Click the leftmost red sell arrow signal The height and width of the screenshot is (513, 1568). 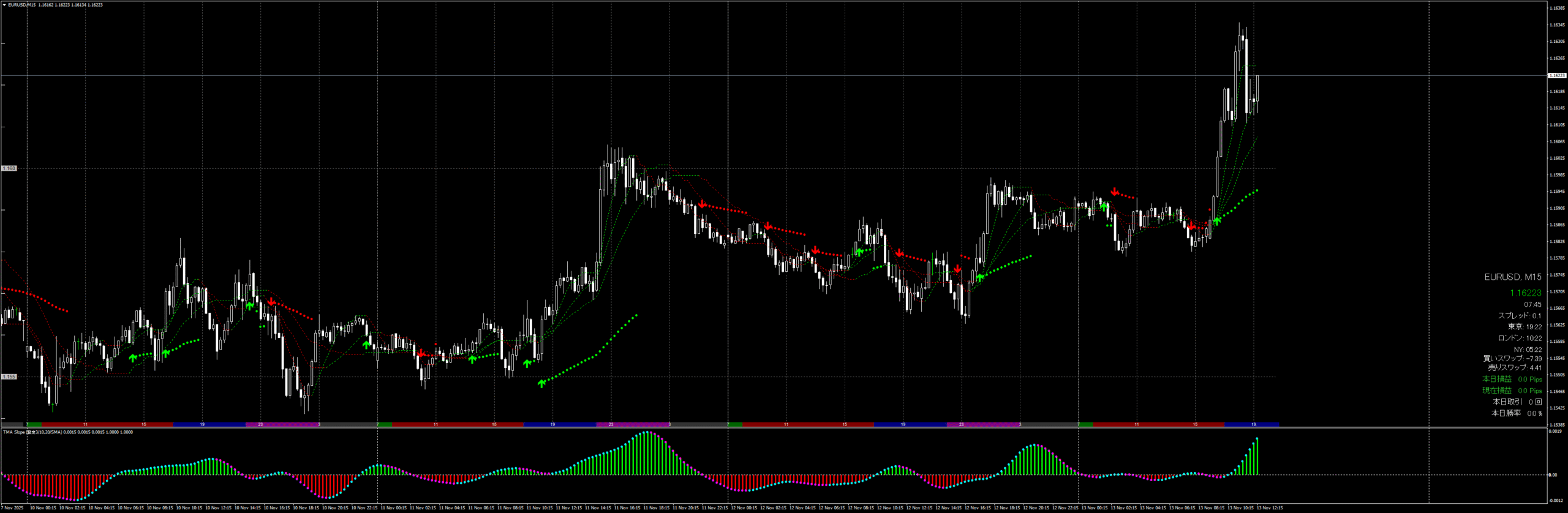pos(271,301)
